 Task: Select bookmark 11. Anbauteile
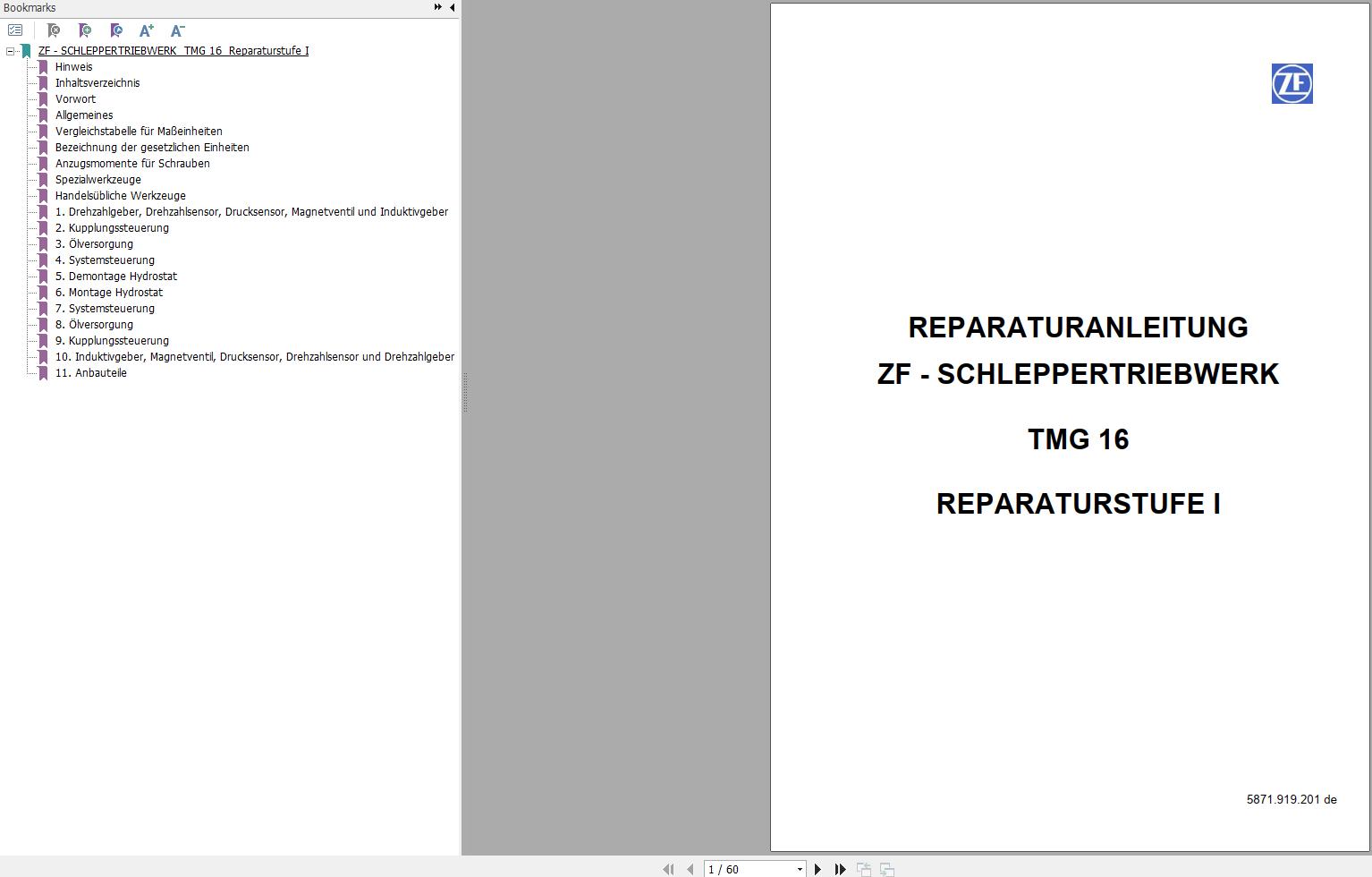coord(90,373)
